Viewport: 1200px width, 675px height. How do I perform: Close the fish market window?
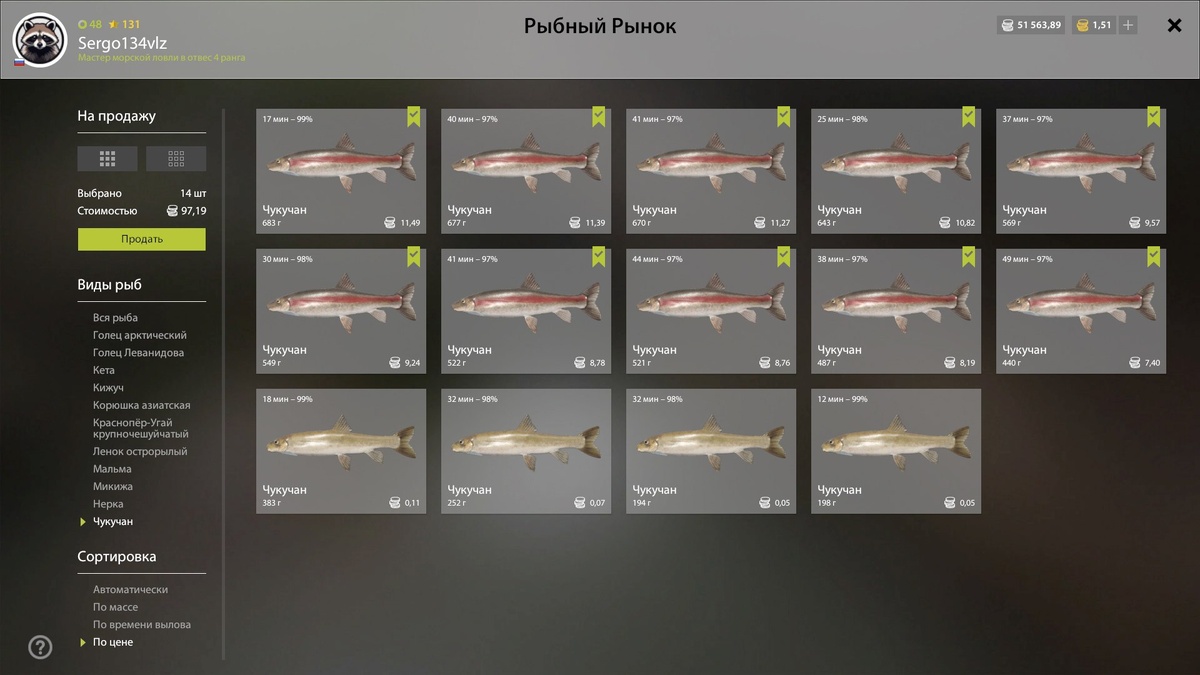1175,26
